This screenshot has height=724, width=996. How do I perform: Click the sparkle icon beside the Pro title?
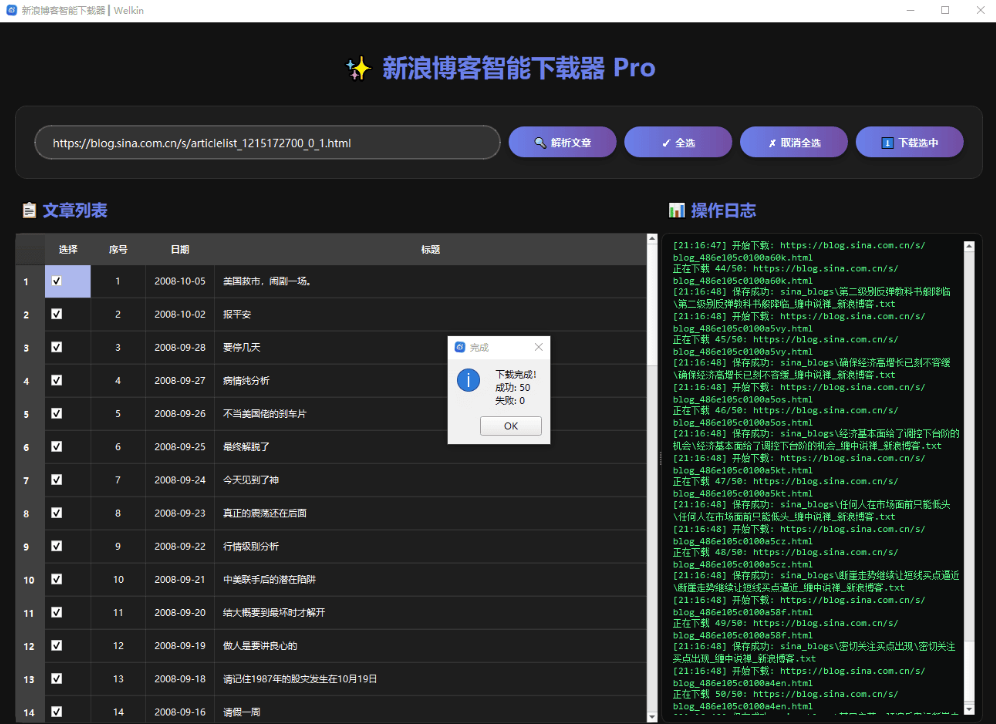click(358, 68)
